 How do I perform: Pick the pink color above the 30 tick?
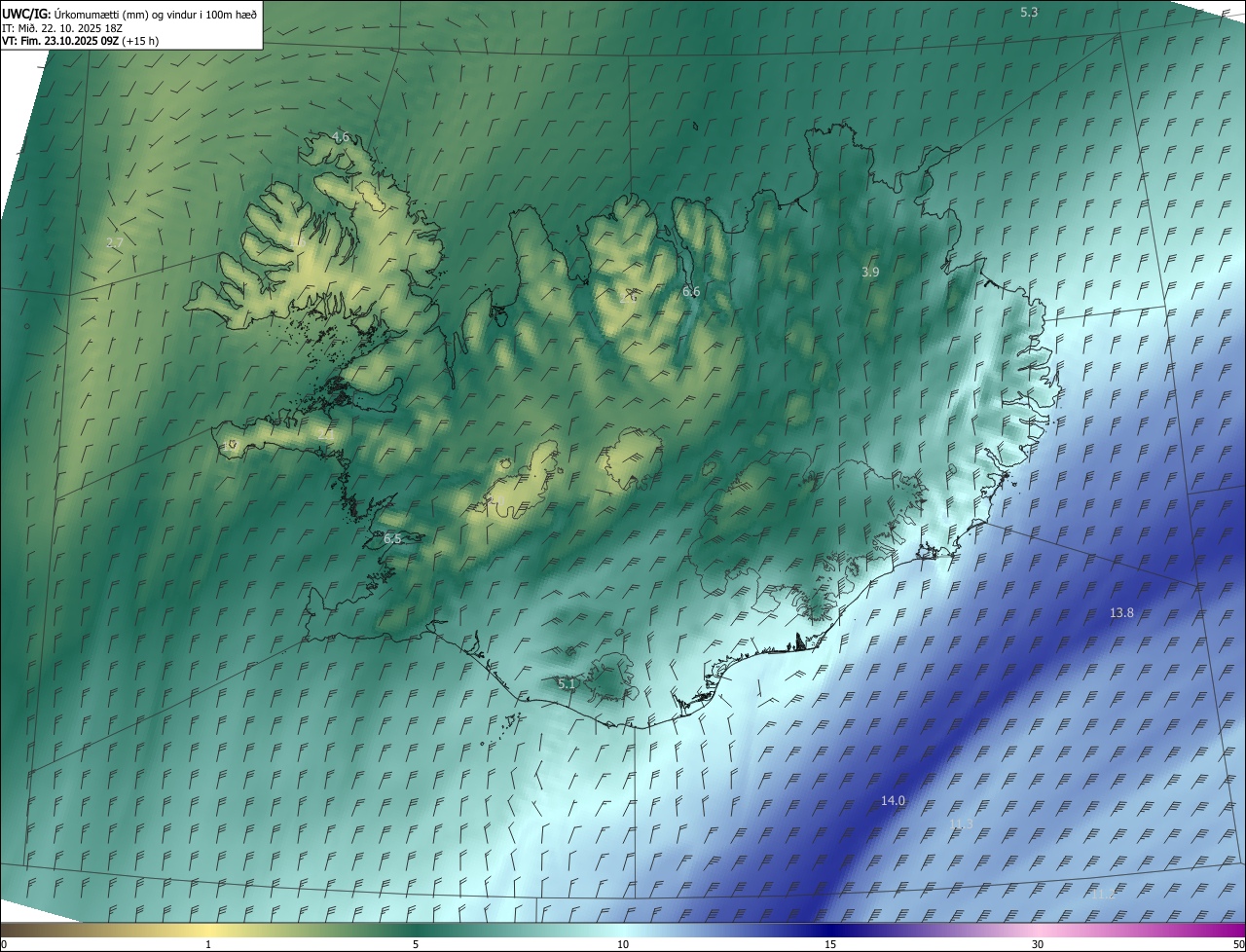1038,930
